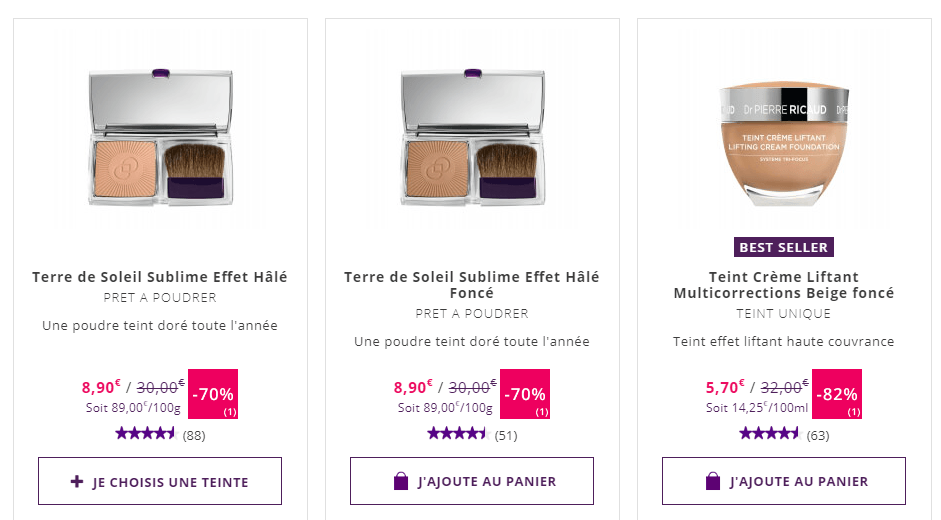Image resolution: width=941 pixels, height=520 pixels.
Task: Add Terre de Soleil Foncé to basket
Action: (x=472, y=482)
